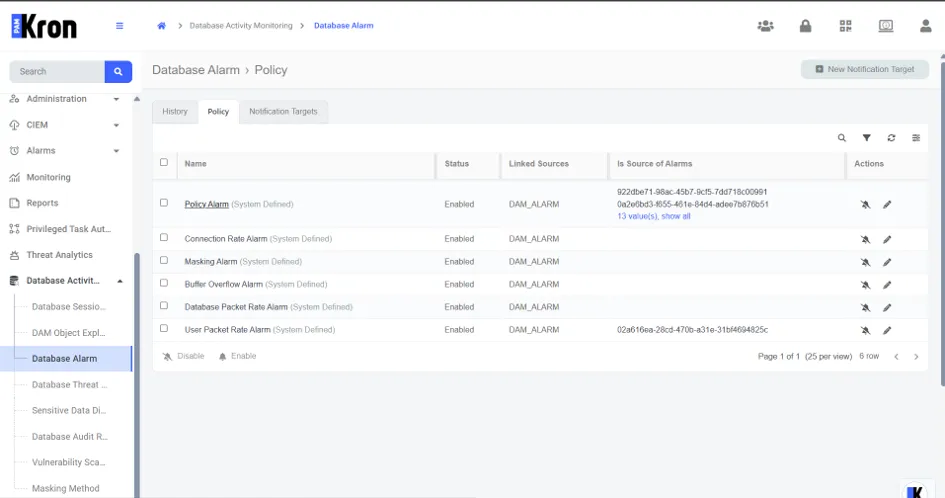Screen dimensions: 945x498
Task: Open the Policy Alarm name link
Action: click(207, 204)
